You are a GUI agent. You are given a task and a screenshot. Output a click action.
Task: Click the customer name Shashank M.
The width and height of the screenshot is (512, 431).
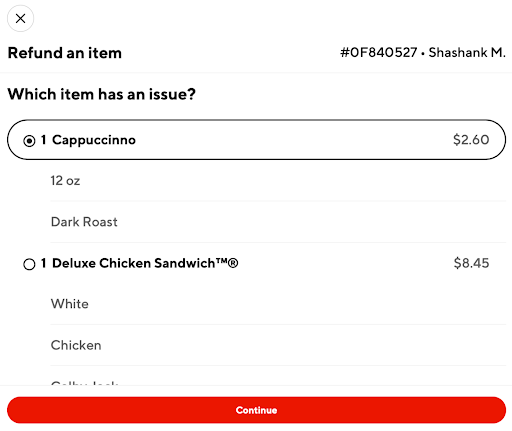(x=467, y=53)
